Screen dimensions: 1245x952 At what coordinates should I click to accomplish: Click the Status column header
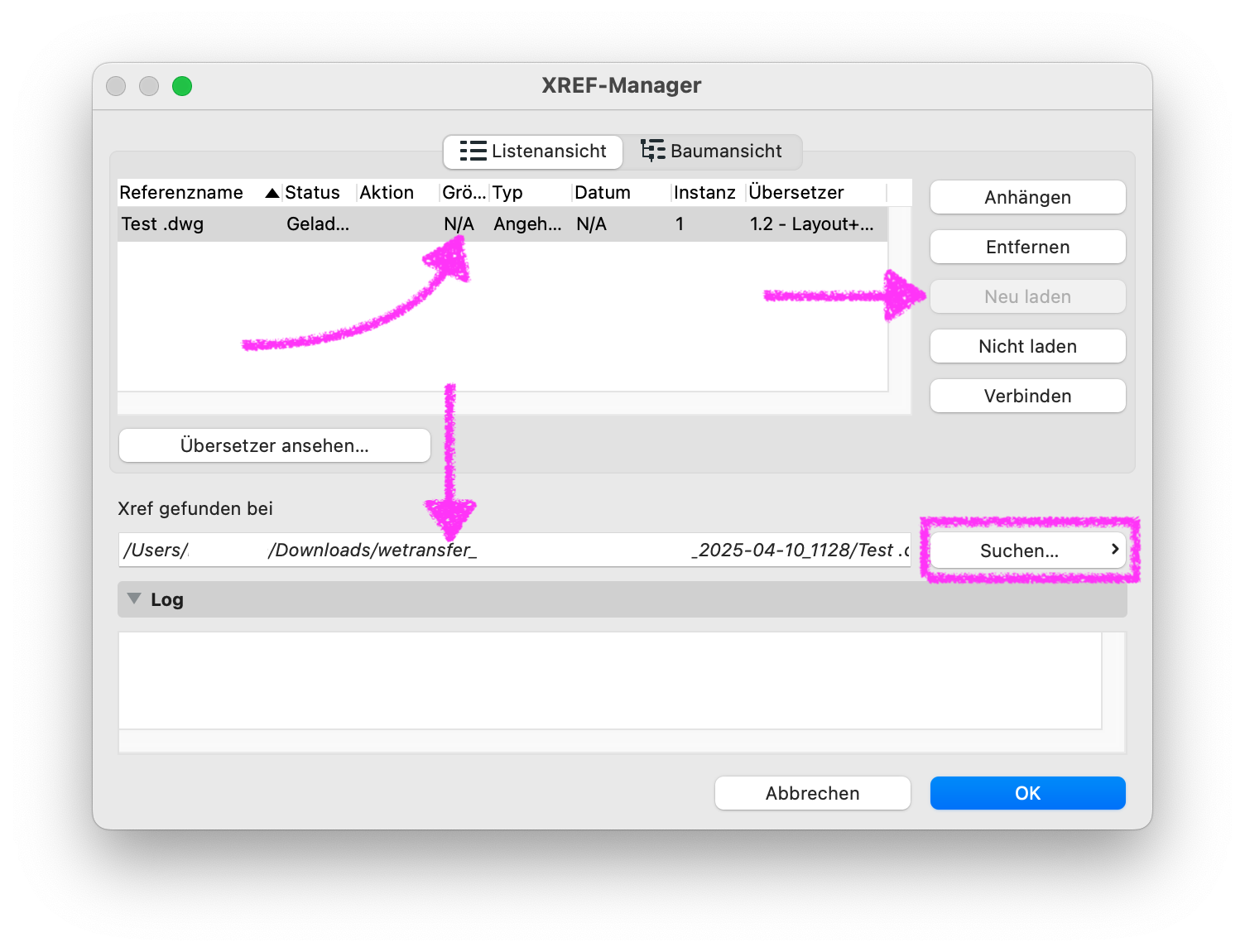pyautogui.click(x=319, y=193)
